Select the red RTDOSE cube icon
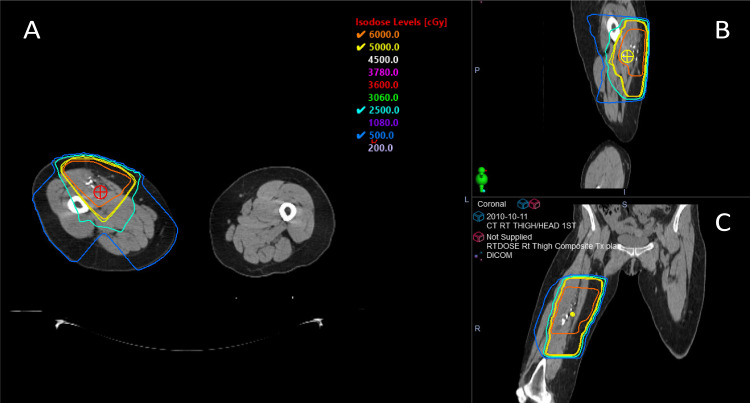Screen dimensions: 750x403 pos(478,237)
